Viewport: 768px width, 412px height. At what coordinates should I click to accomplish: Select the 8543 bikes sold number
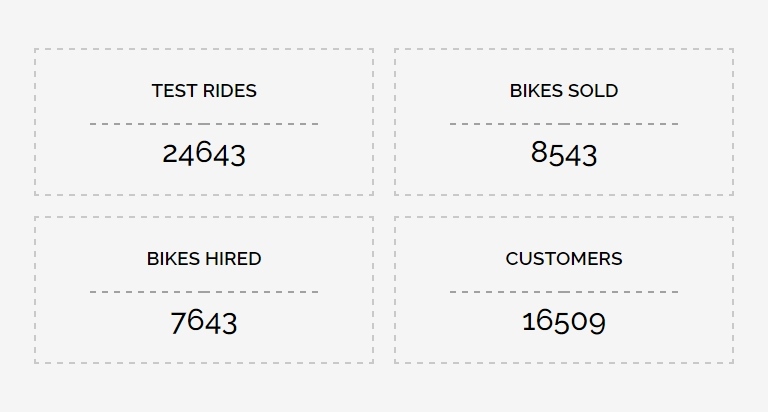pos(564,153)
